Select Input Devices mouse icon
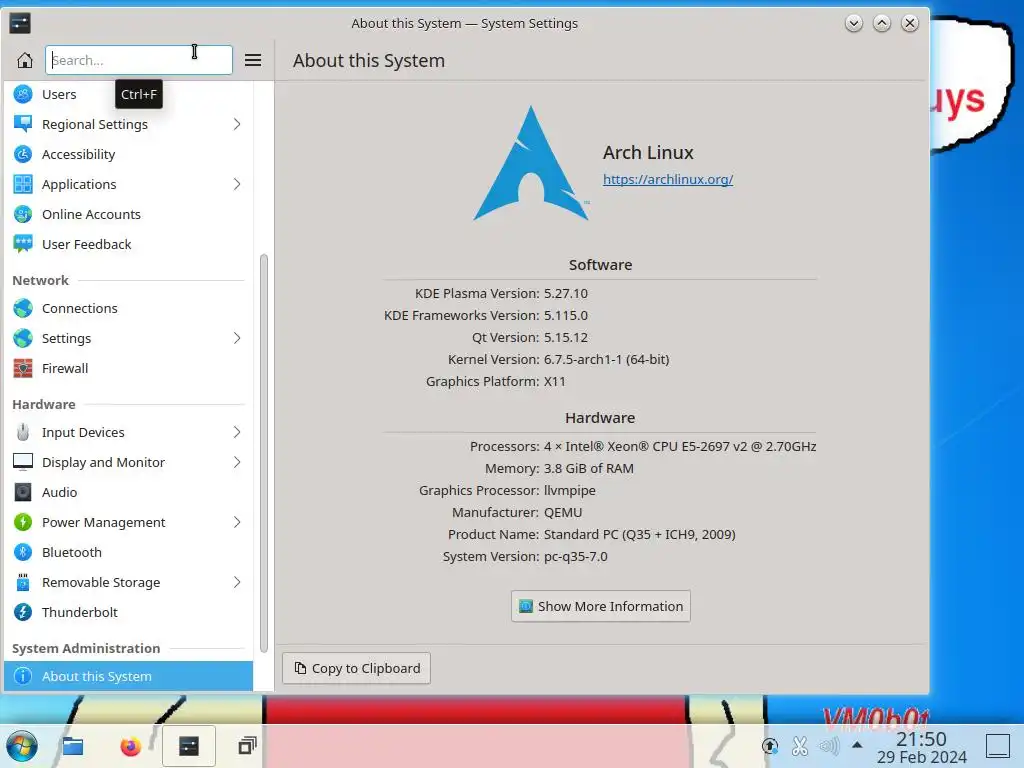The image size is (1024, 768). point(23,432)
